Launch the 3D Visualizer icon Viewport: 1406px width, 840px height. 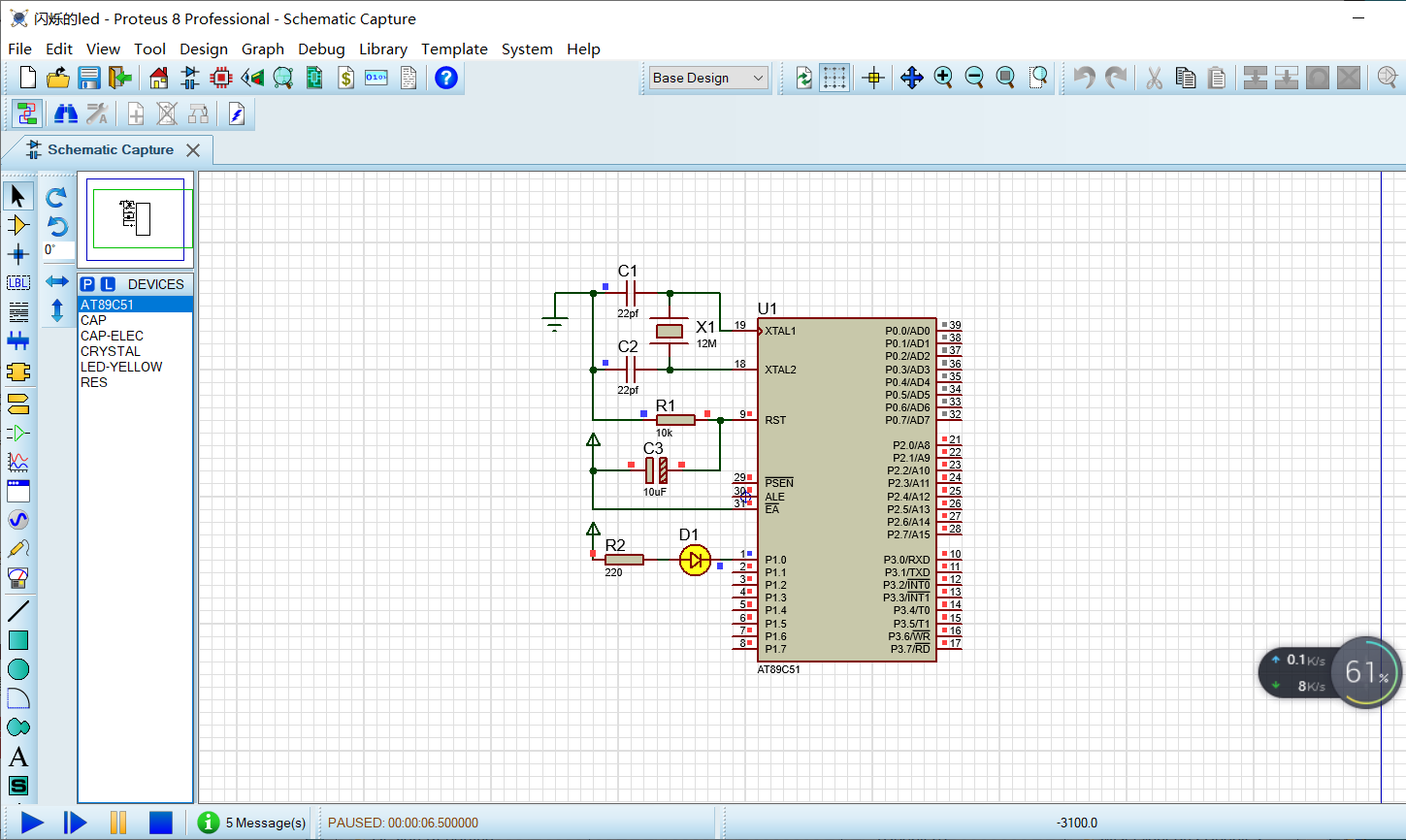coord(252,78)
